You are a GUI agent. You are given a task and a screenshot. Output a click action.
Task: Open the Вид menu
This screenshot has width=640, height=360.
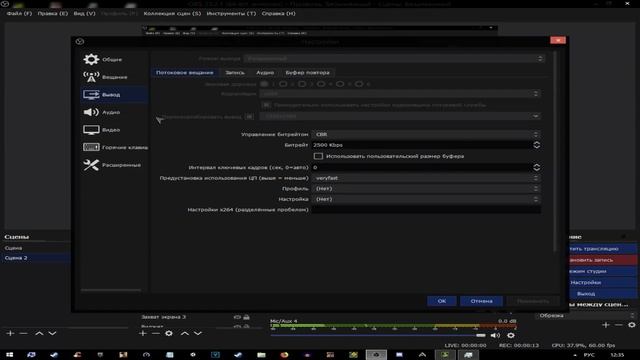[x=84, y=13]
